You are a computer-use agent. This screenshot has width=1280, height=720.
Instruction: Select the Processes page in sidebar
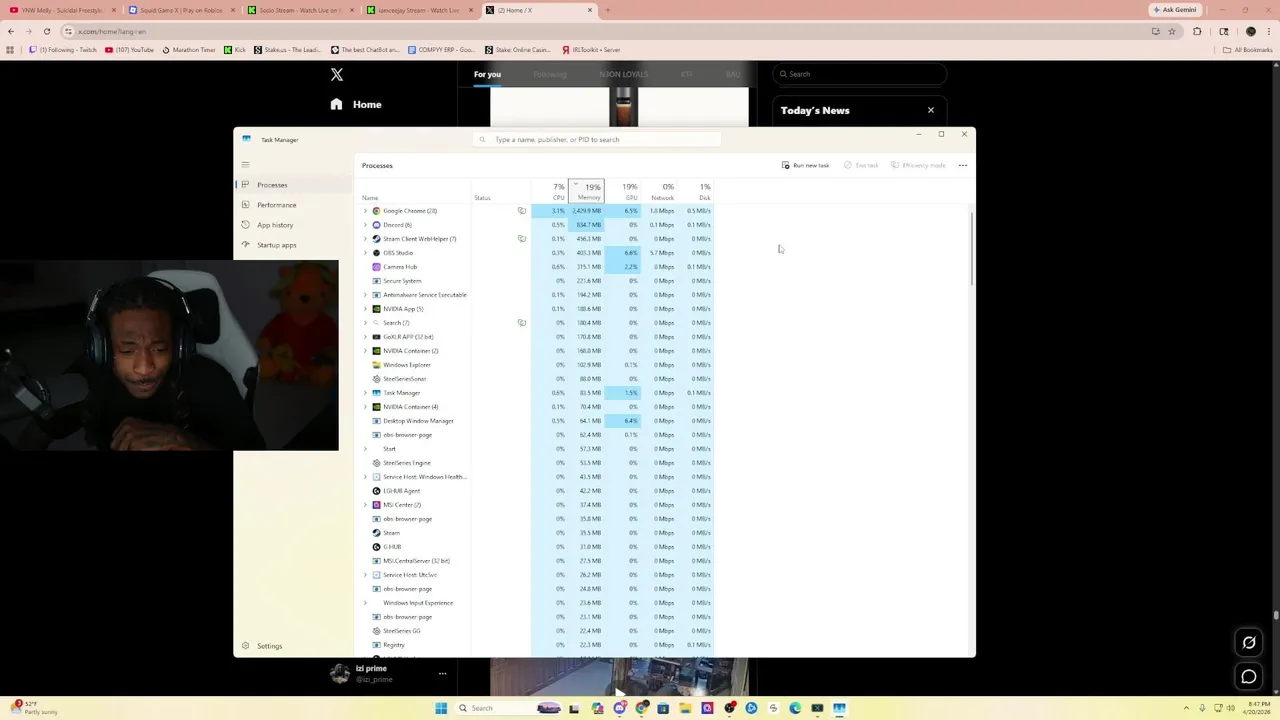pos(293,185)
